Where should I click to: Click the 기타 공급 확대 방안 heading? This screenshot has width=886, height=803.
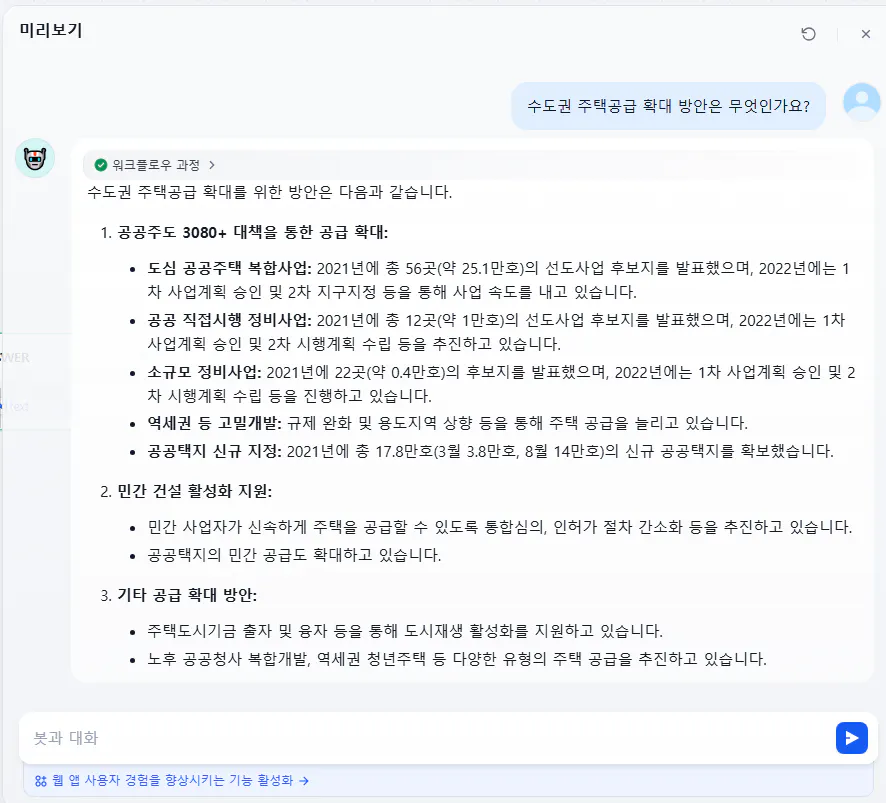187,595
